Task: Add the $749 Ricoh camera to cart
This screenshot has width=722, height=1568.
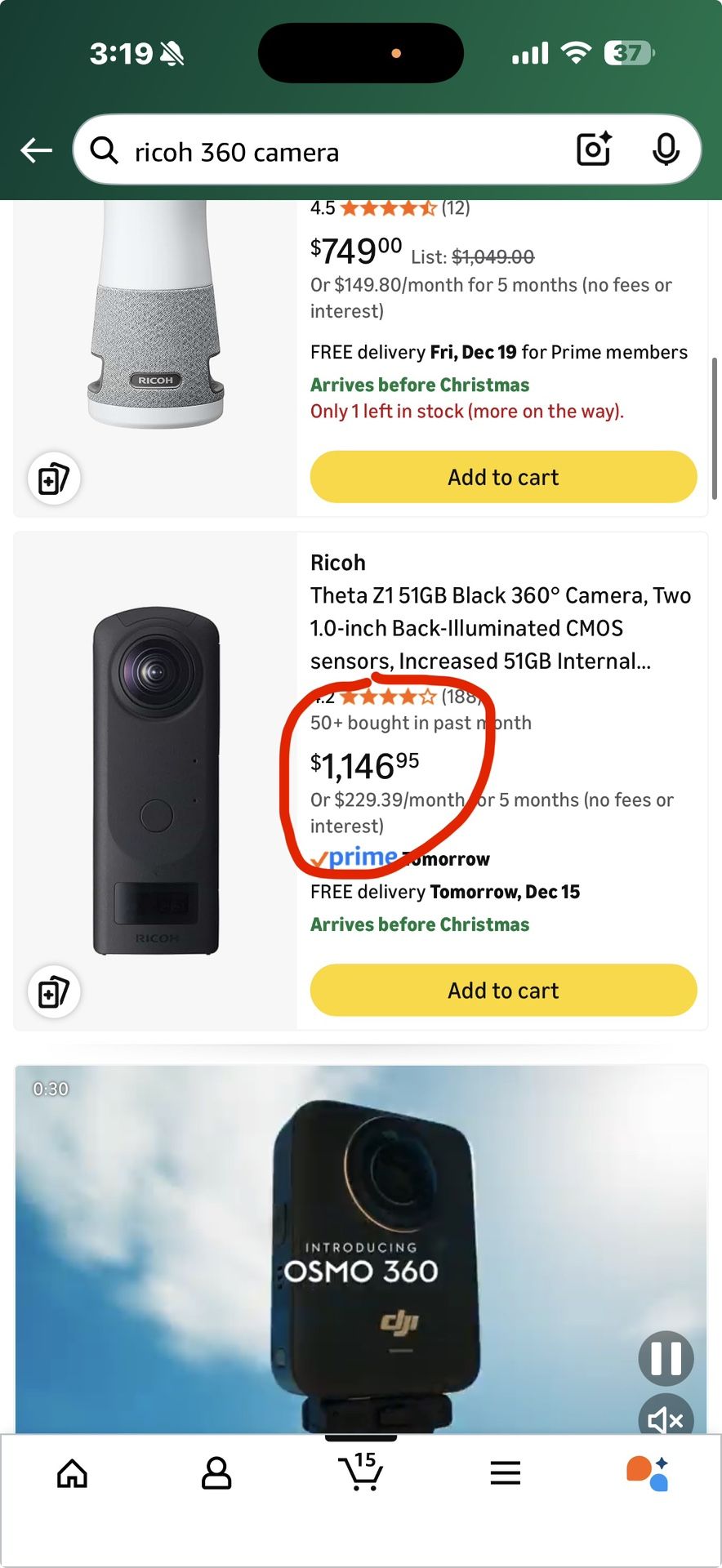Action: 503,476
